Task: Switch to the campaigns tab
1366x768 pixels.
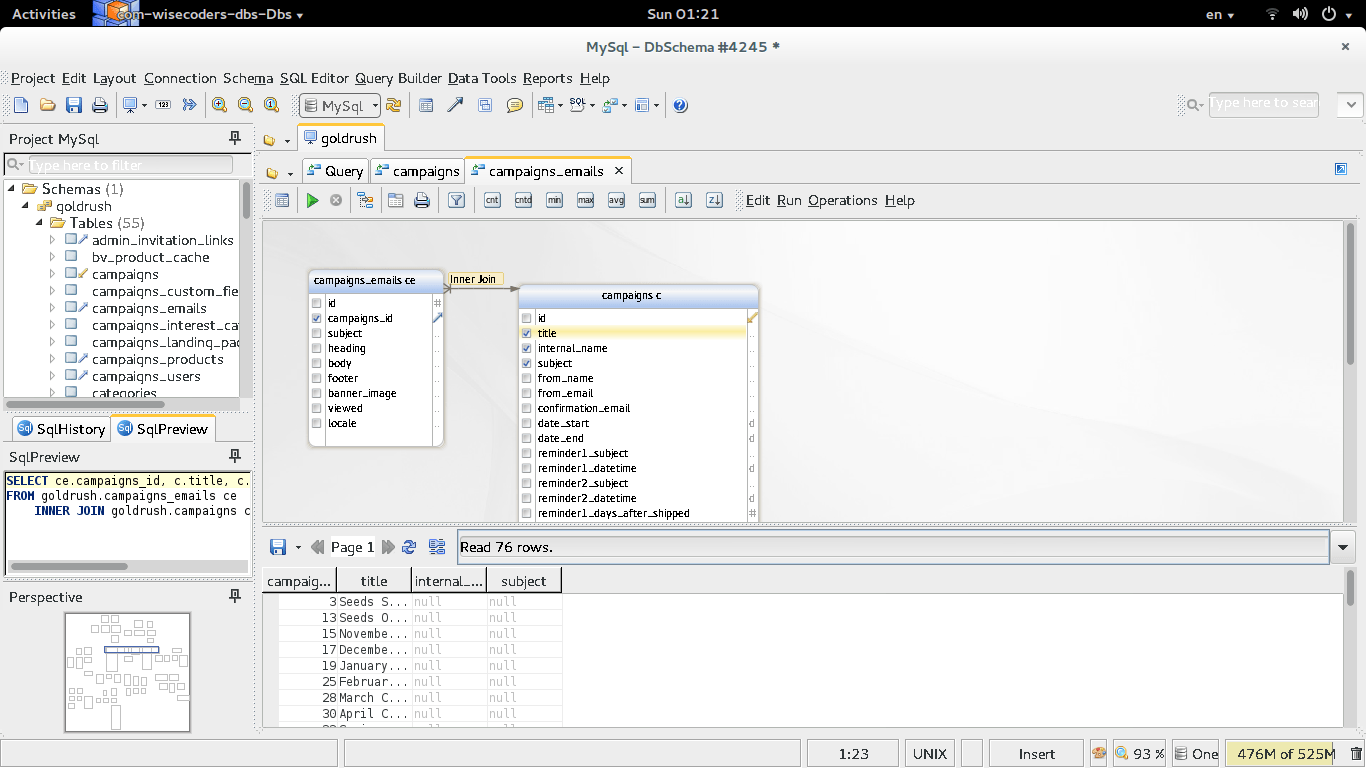Action: pyautogui.click(x=416, y=171)
